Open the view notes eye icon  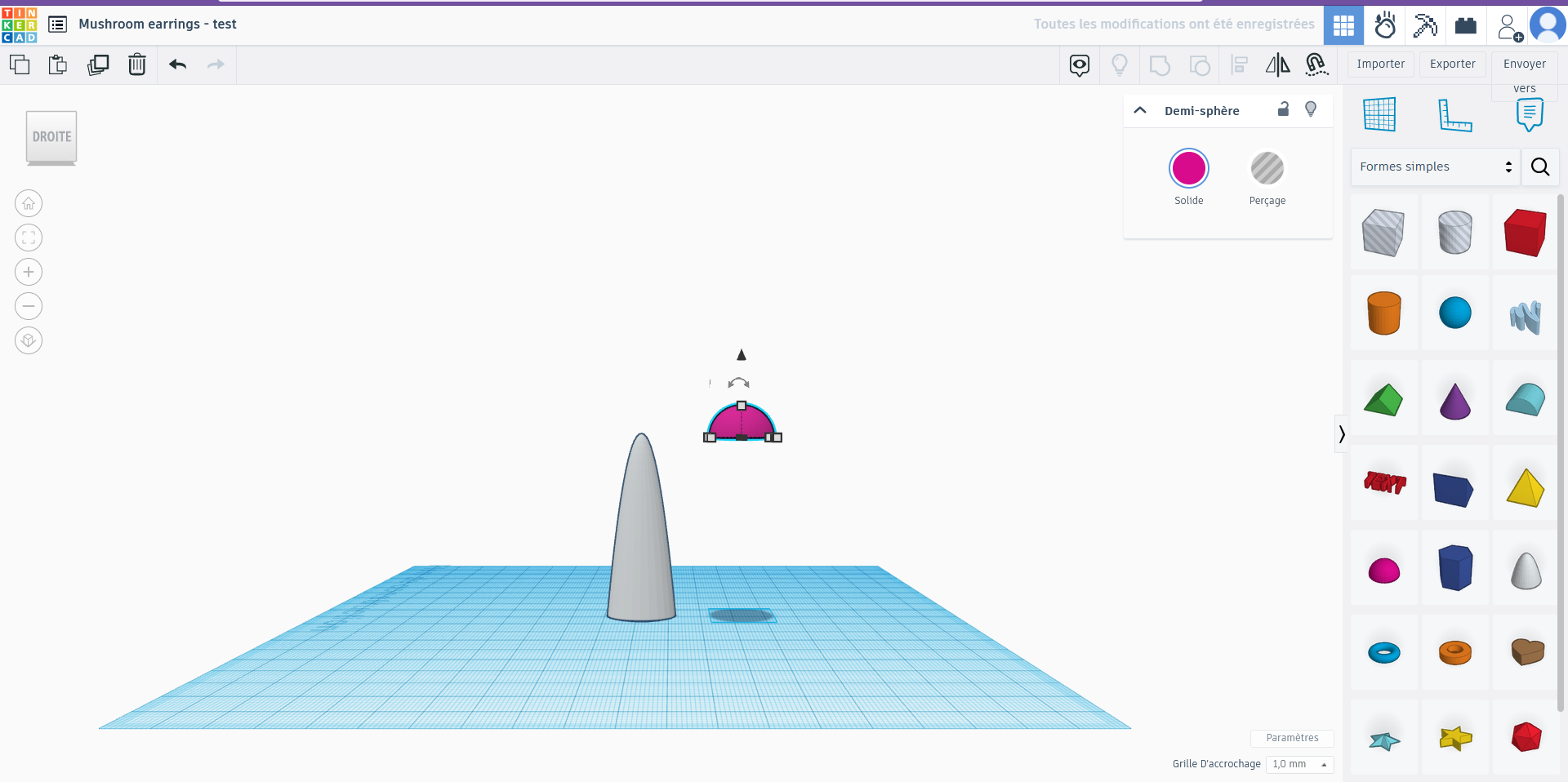[x=1080, y=65]
